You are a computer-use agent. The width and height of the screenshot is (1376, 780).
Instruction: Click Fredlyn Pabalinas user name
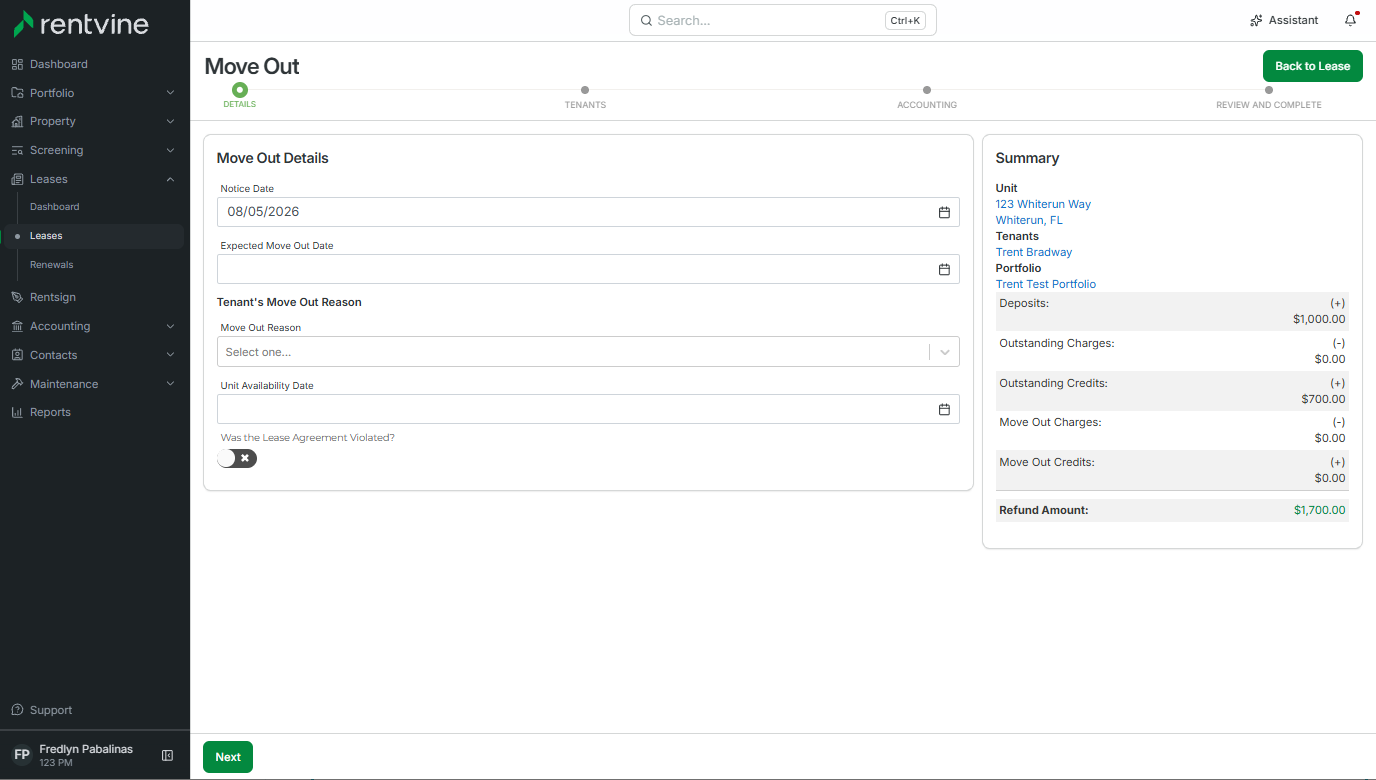86,749
